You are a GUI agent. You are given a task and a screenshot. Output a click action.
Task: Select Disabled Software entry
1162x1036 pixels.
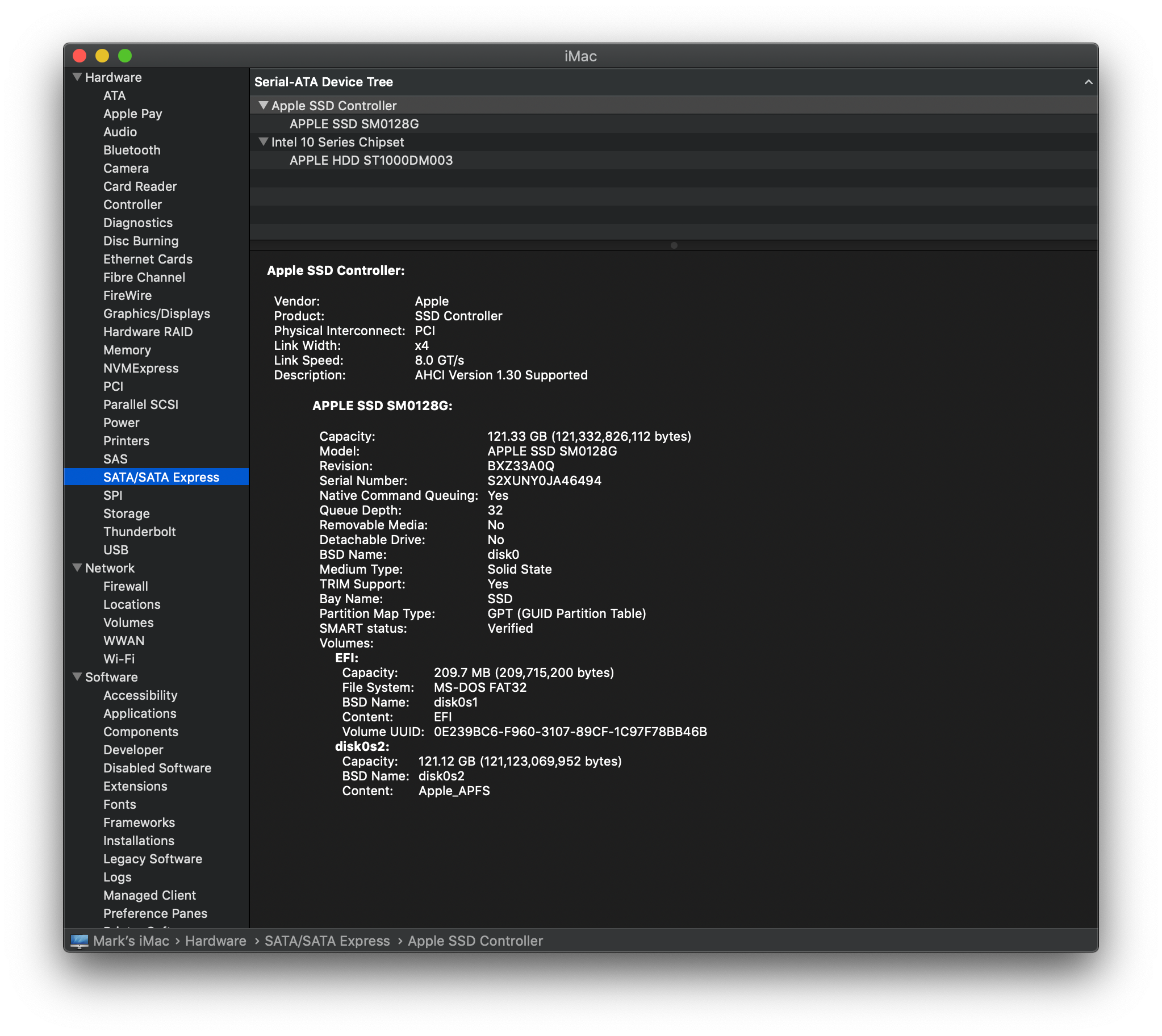(157, 768)
